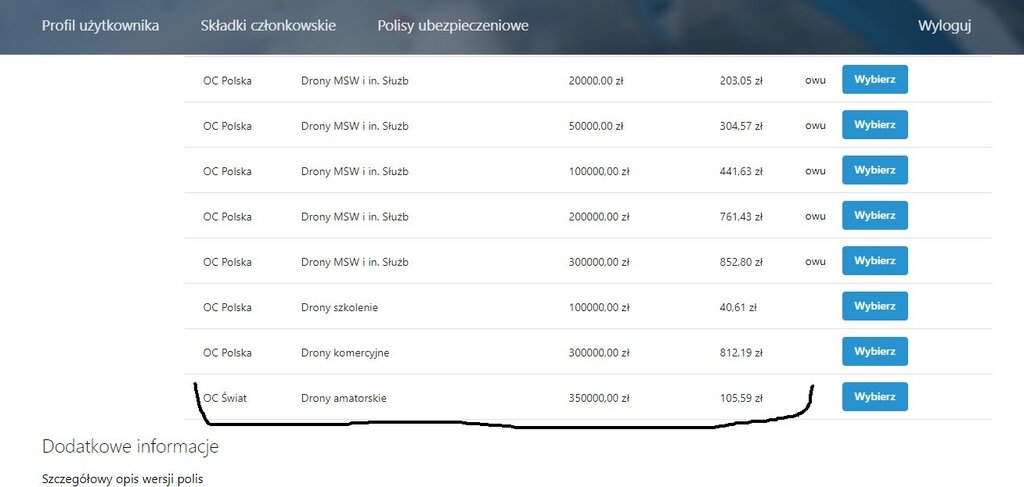The width and height of the screenshot is (1024, 487).
Task: Open owu link on the 441,63 zł row
Action: point(815,171)
